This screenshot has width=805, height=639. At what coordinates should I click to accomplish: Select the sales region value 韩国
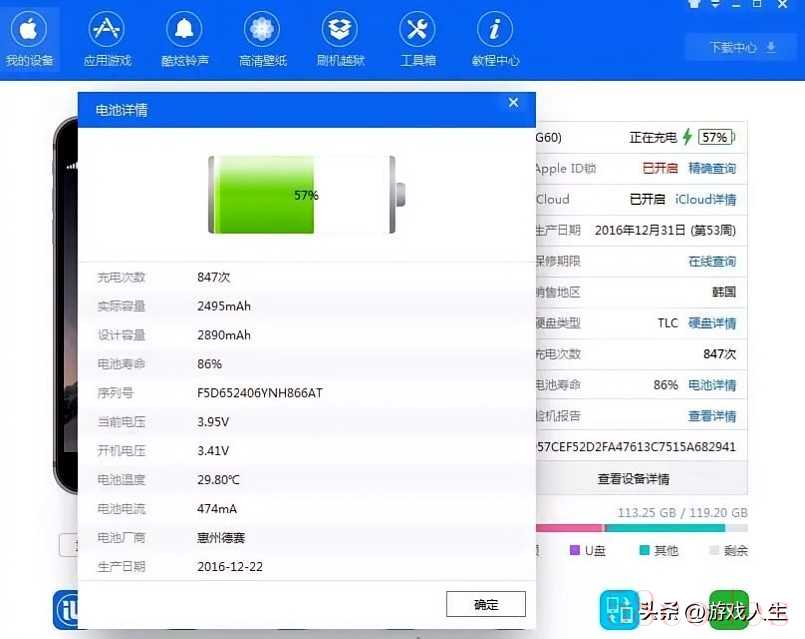[x=724, y=292]
